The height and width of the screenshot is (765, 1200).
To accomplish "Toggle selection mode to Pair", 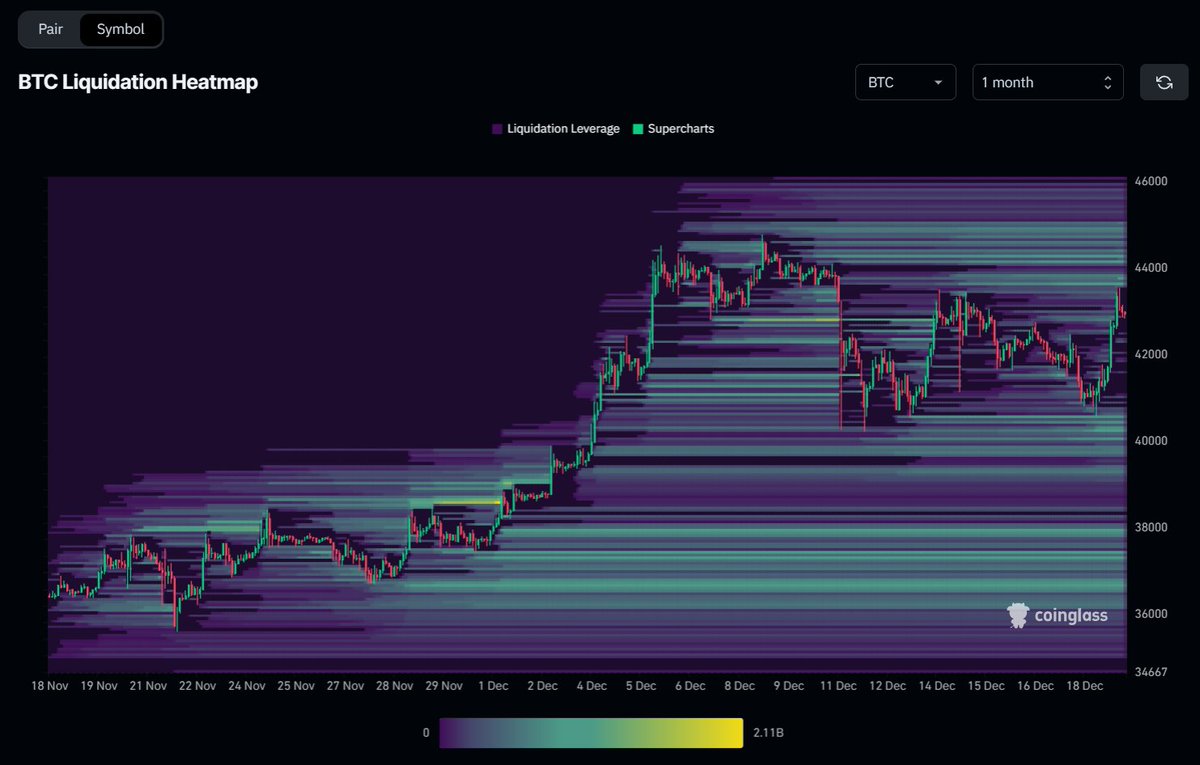I will pos(49,29).
